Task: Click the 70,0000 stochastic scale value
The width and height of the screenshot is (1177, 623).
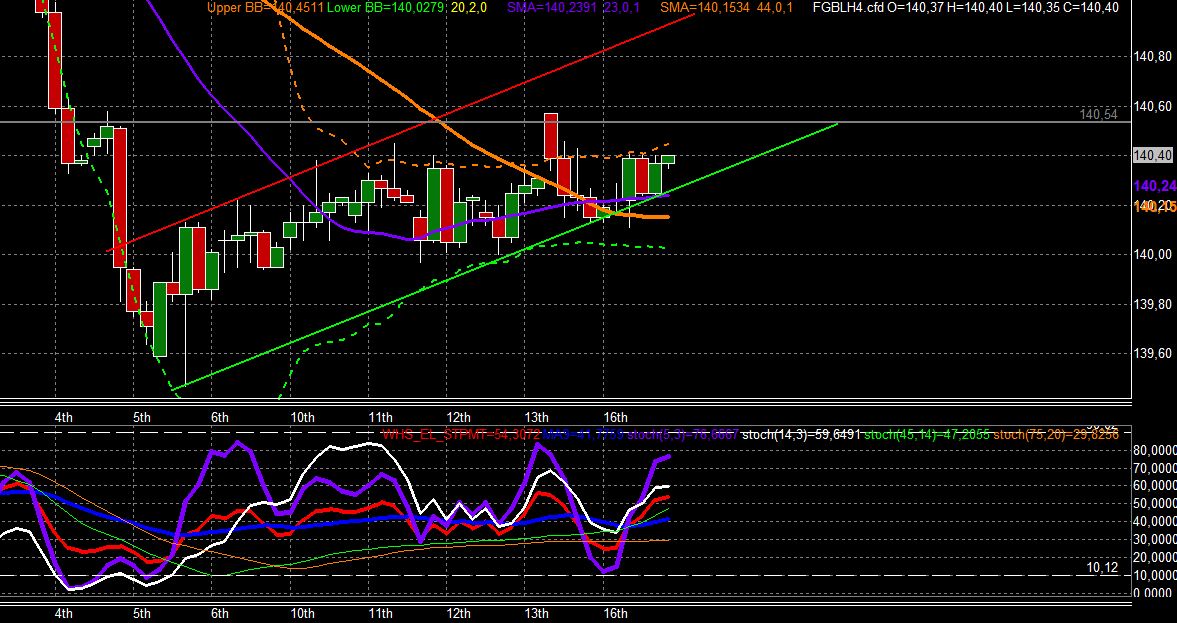Action: (1154, 468)
